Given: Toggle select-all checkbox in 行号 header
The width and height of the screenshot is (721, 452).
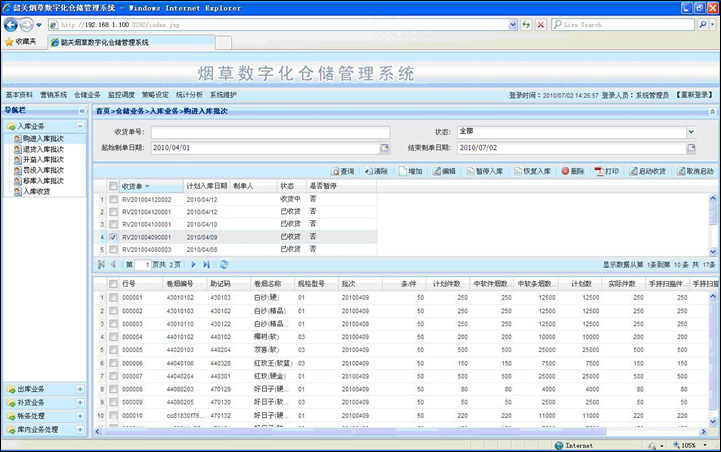Looking at the screenshot, I should [113, 284].
